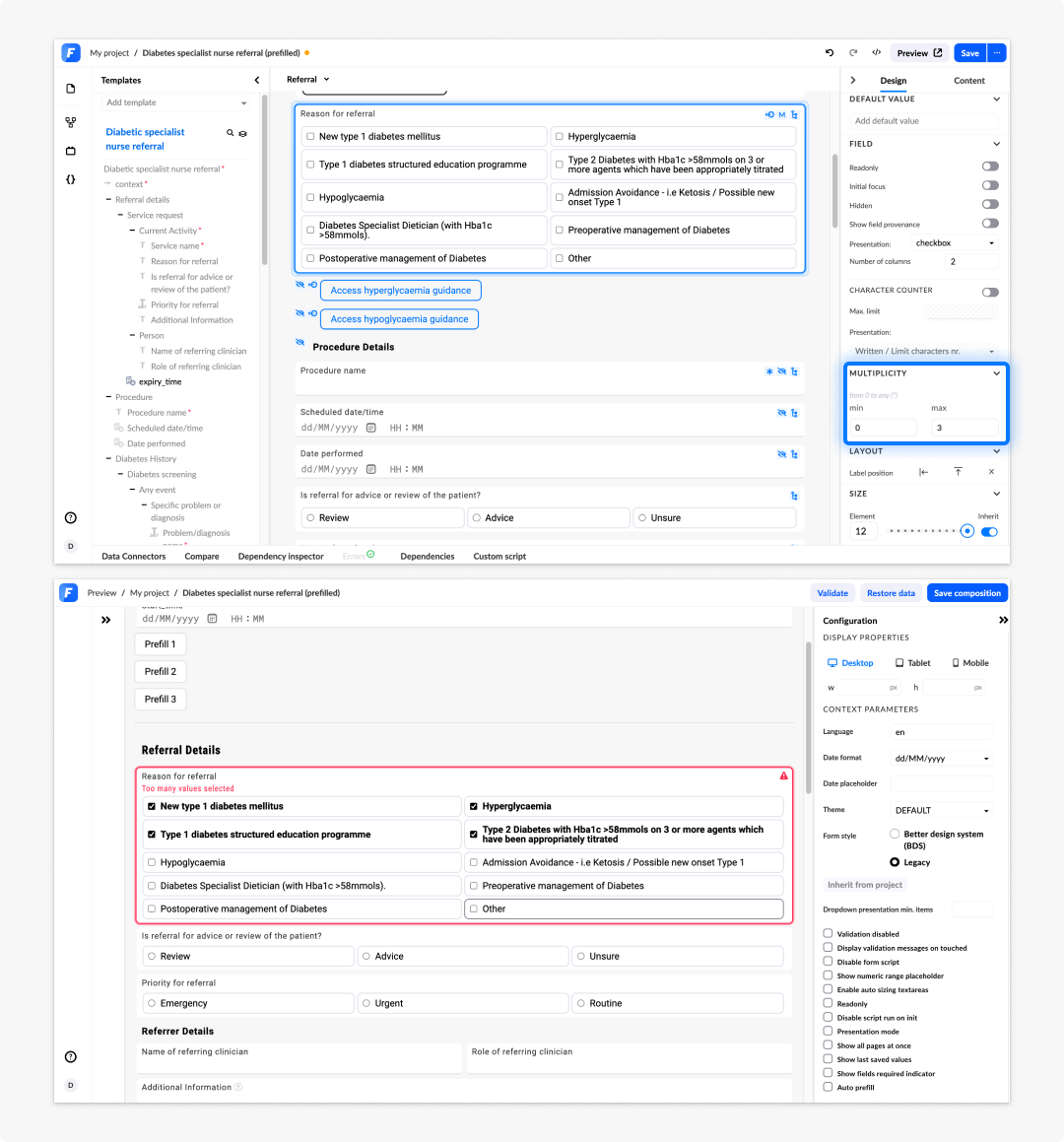The width and height of the screenshot is (1064, 1142).
Task: Click the page icon in the builder sidebar
Action: 71,89
